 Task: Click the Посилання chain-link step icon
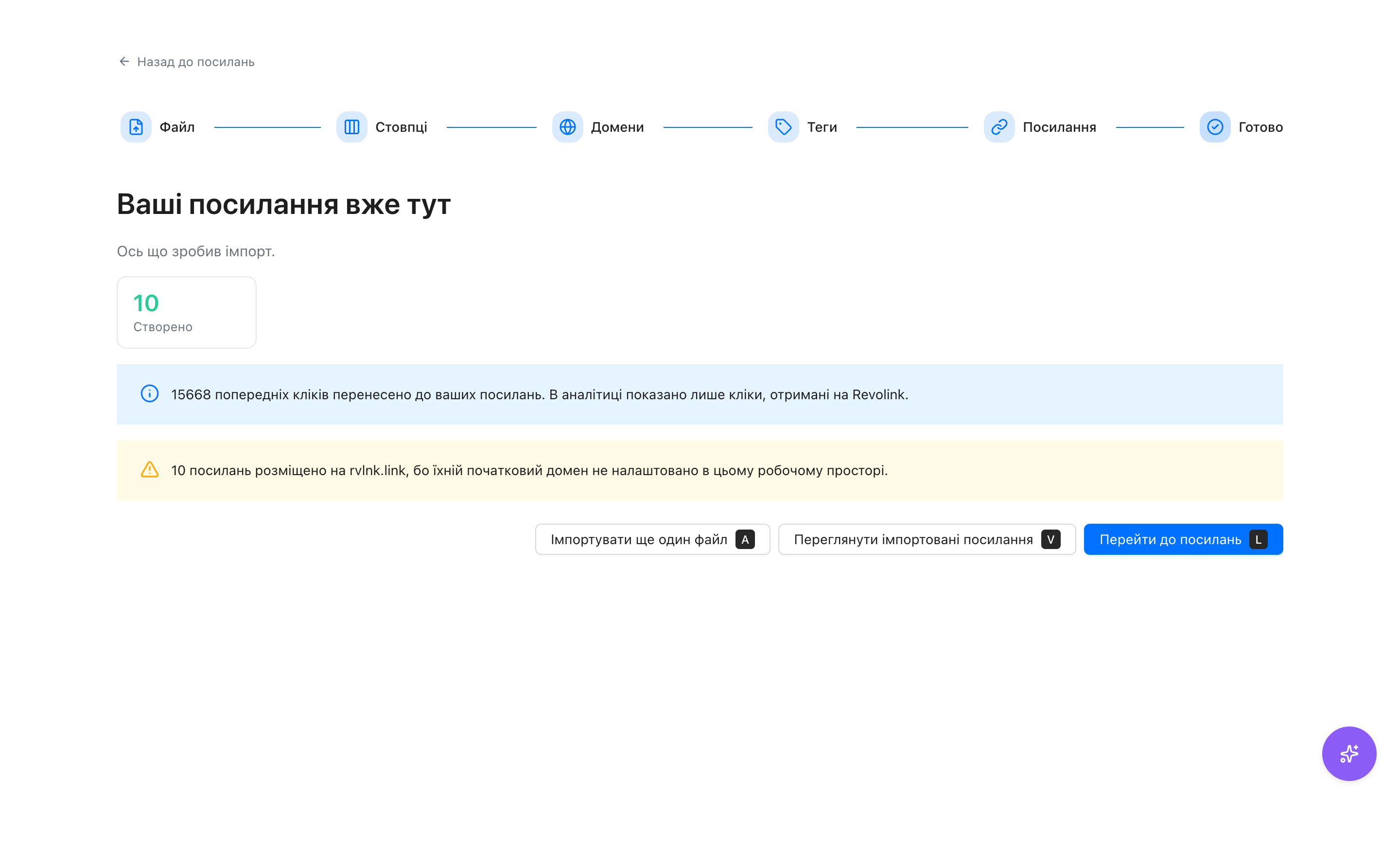(x=999, y=127)
